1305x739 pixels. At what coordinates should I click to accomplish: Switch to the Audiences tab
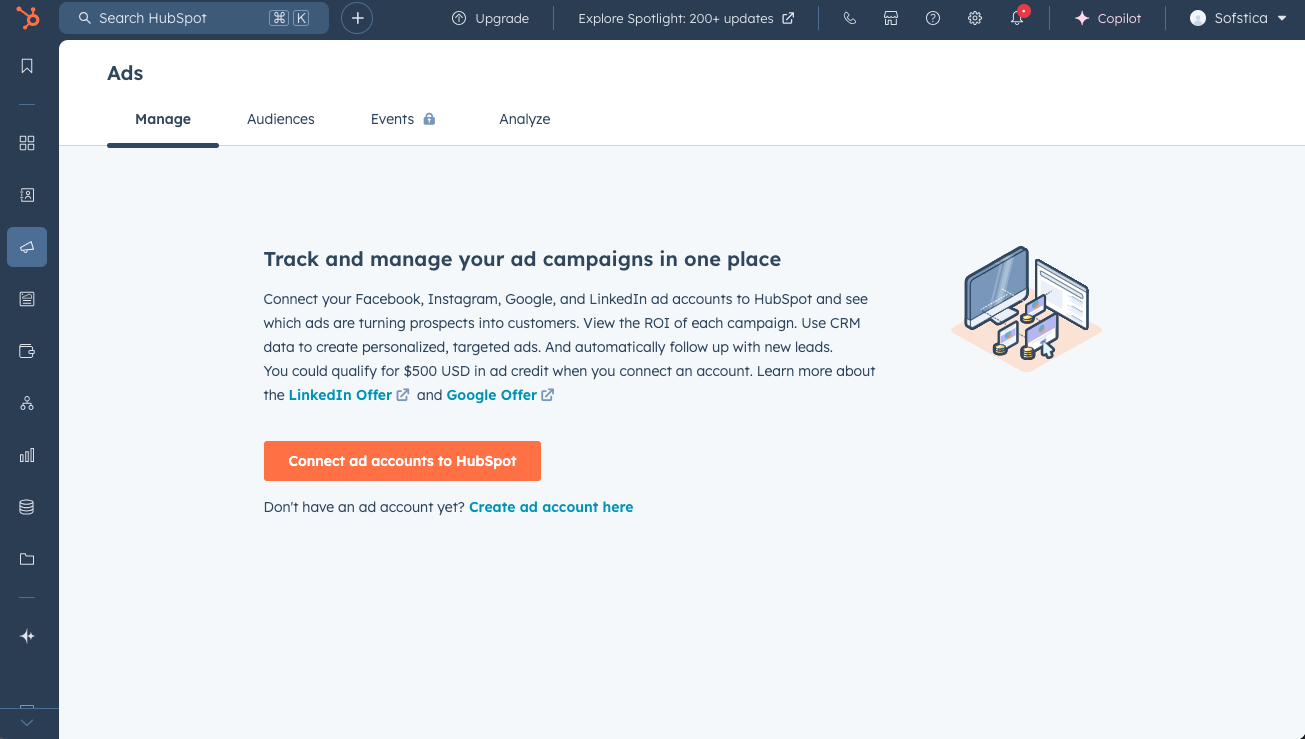pyautogui.click(x=281, y=119)
